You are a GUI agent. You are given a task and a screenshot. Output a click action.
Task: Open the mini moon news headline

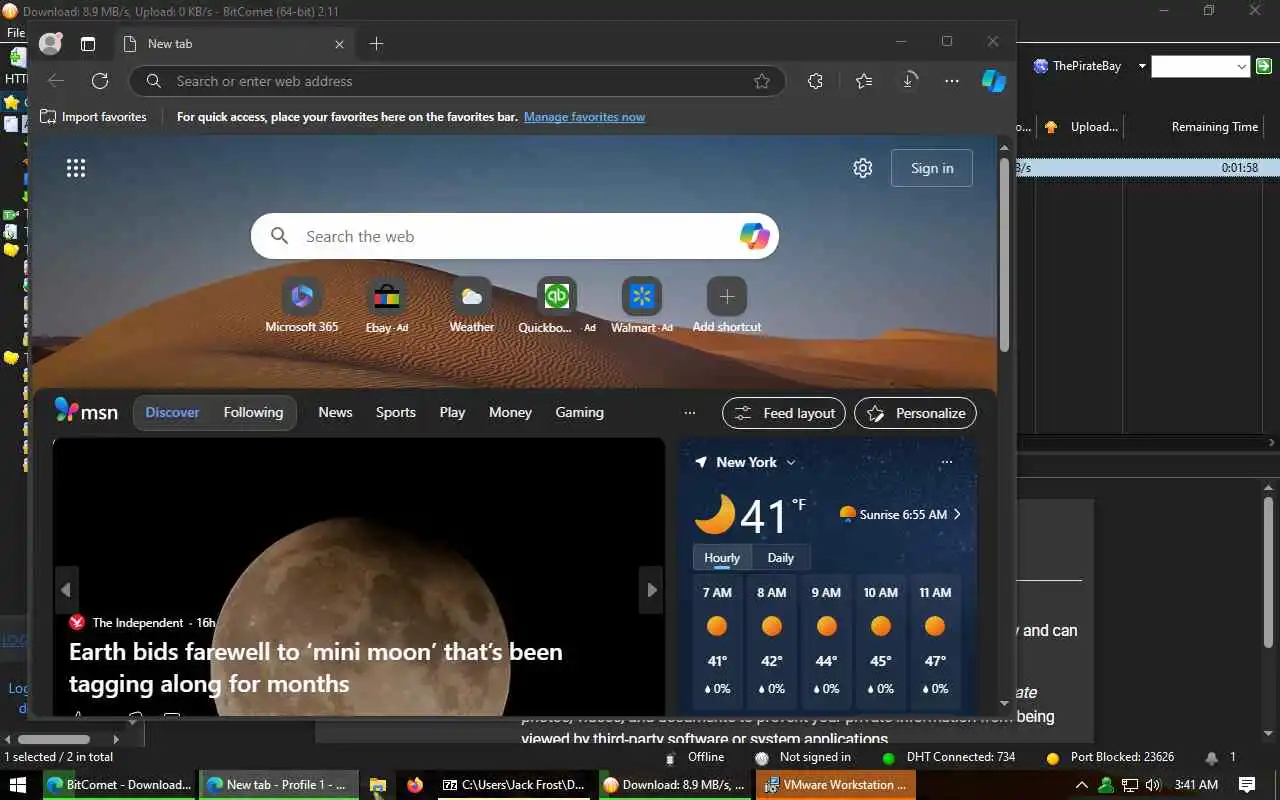coord(316,667)
